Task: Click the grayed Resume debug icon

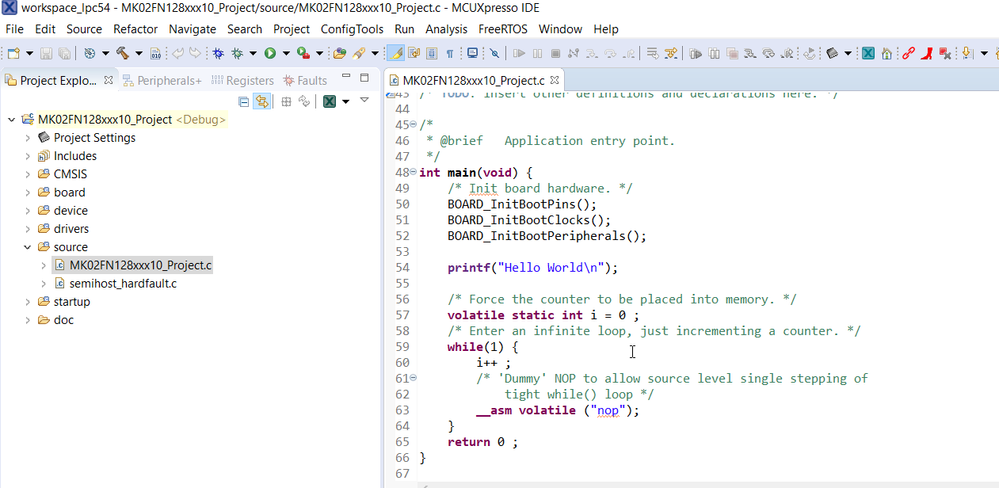Action: click(x=519, y=54)
